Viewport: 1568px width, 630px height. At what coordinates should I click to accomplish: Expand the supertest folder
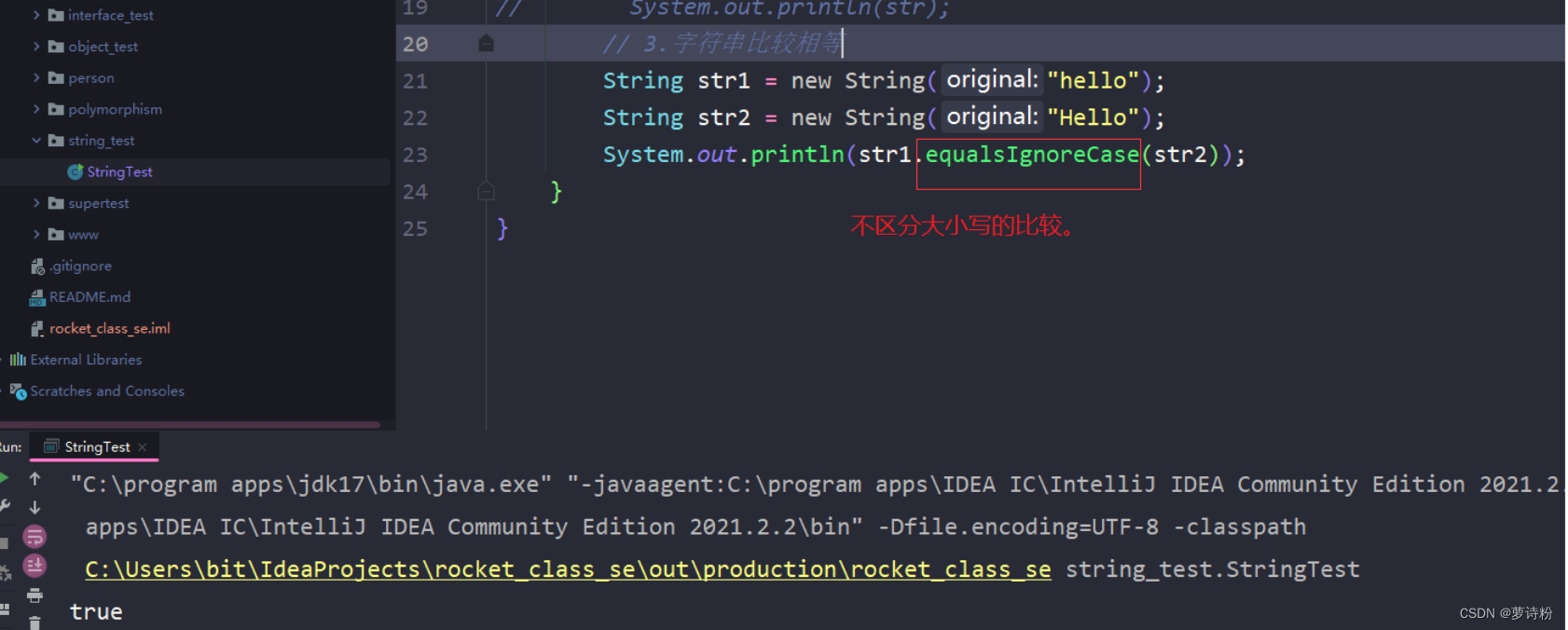tap(36, 203)
